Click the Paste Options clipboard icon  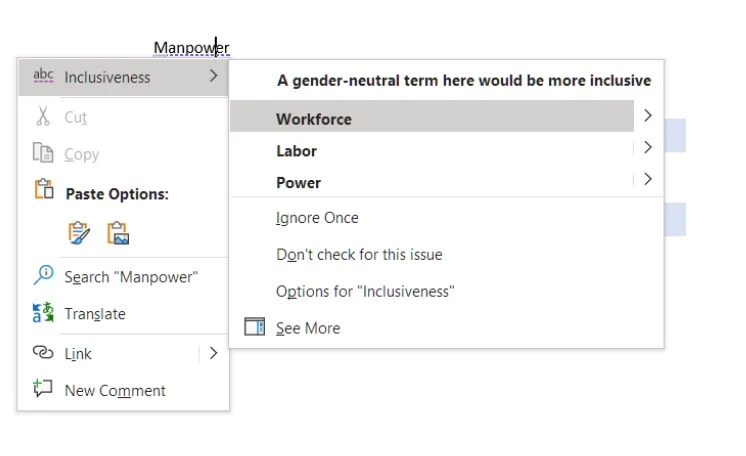click(43, 191)
